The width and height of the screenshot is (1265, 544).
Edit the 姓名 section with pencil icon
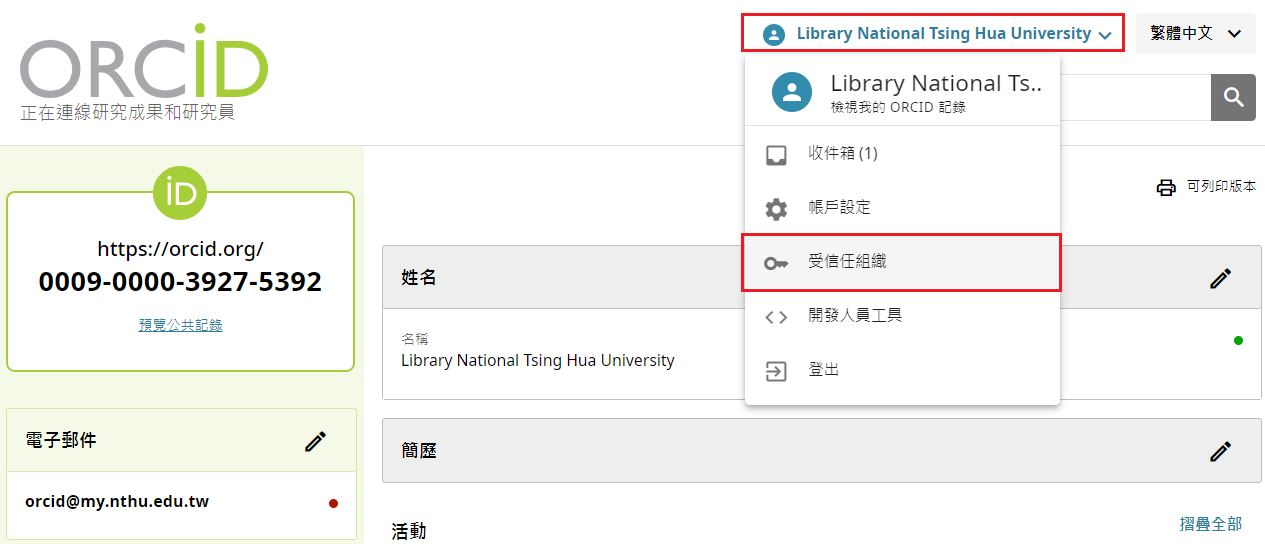(x=1220, y=278)
